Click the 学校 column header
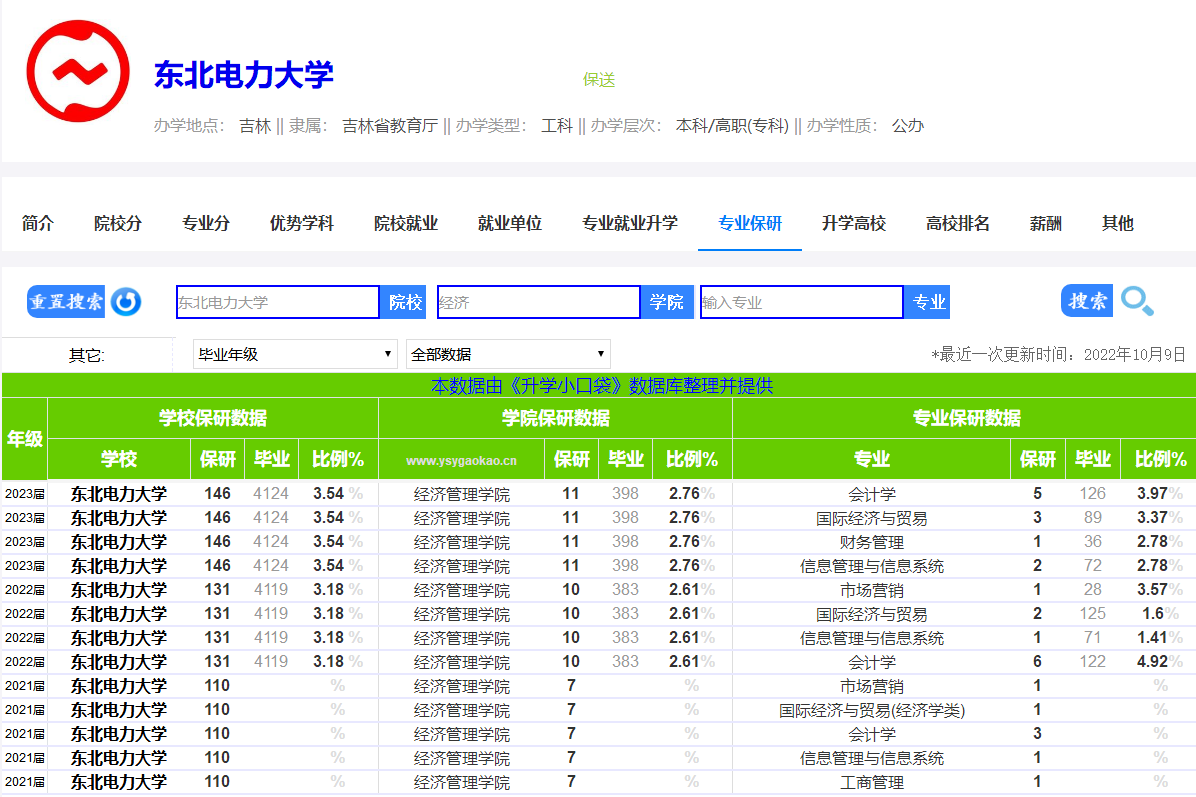The width and height of the screenshot is (1196, 797). (x=119, y=459)
